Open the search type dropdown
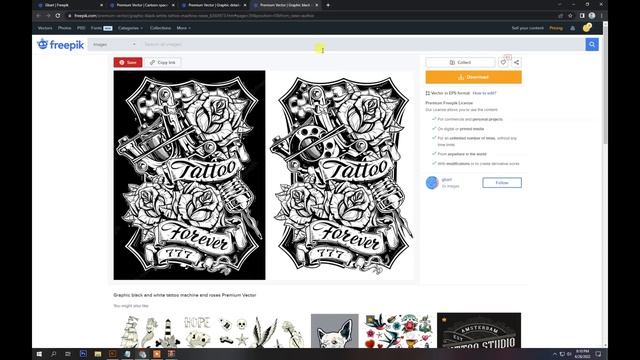640x360 pixels. coord(114,44)
